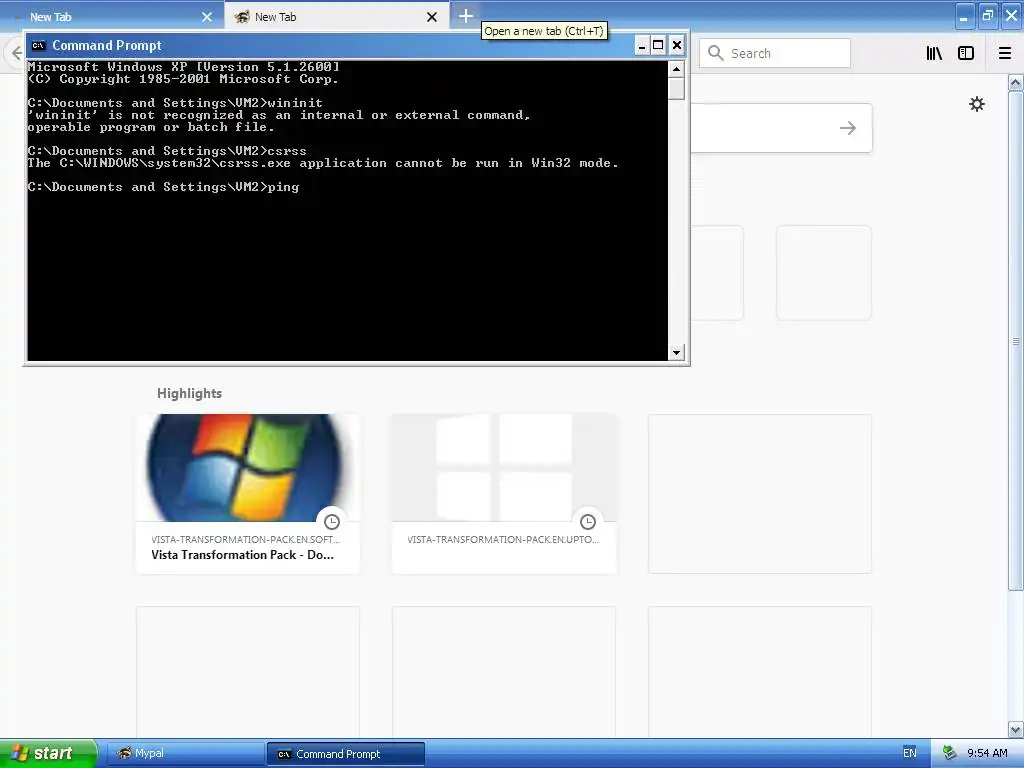The image size is (1024, 768).
Task: Click Command Prompt scrollbar down arrow
Action: tap(676, 353)
